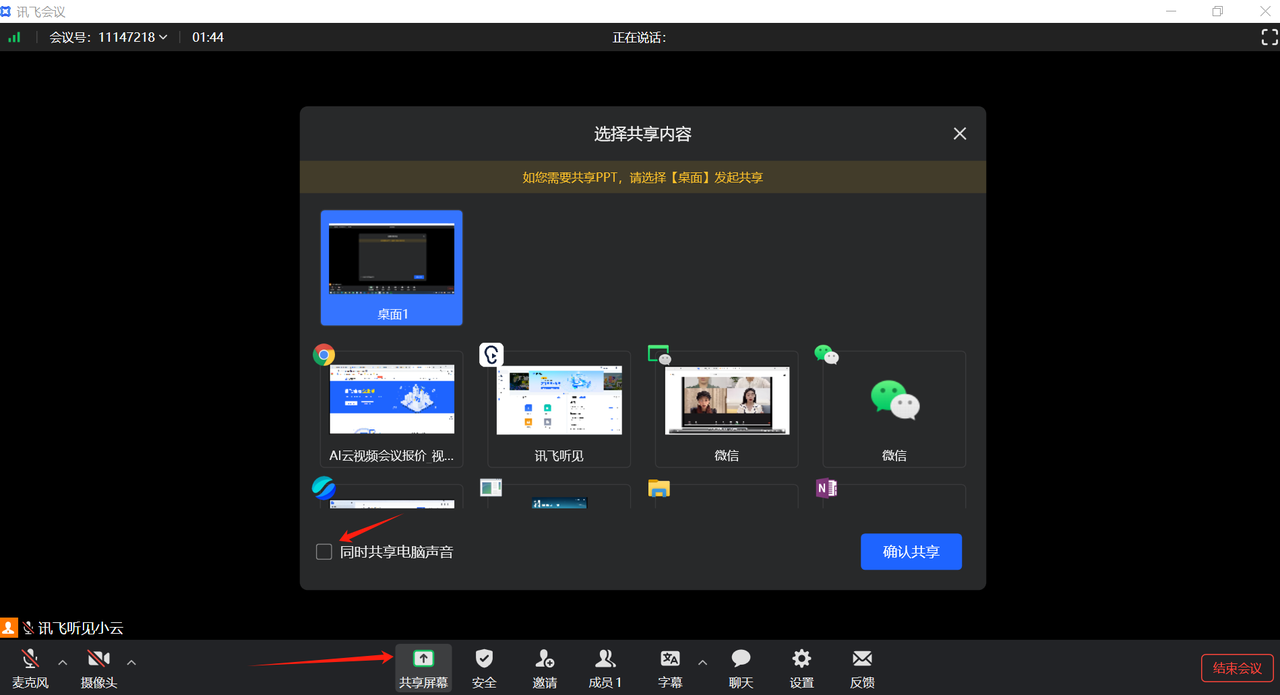Open the 邀请 invite icon

click(545, 658)
